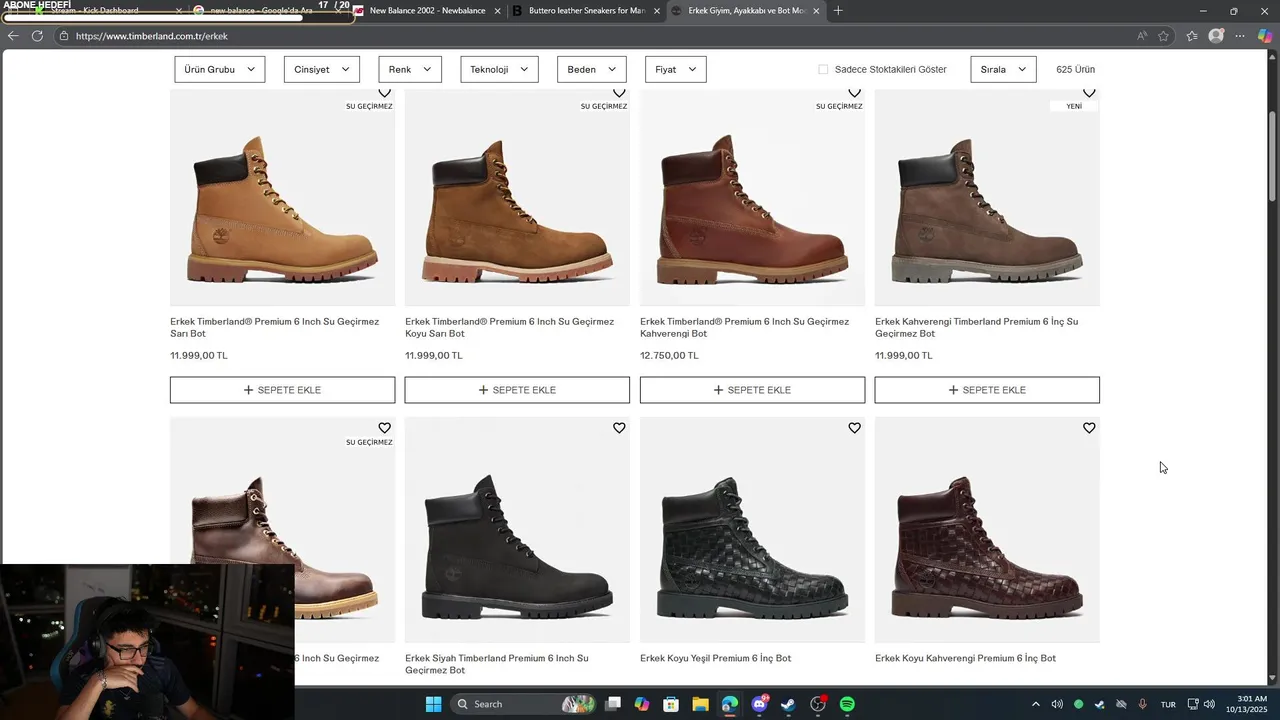Switch to new balance Google search tab
The image size is (1280, 720).
point(266,11)
